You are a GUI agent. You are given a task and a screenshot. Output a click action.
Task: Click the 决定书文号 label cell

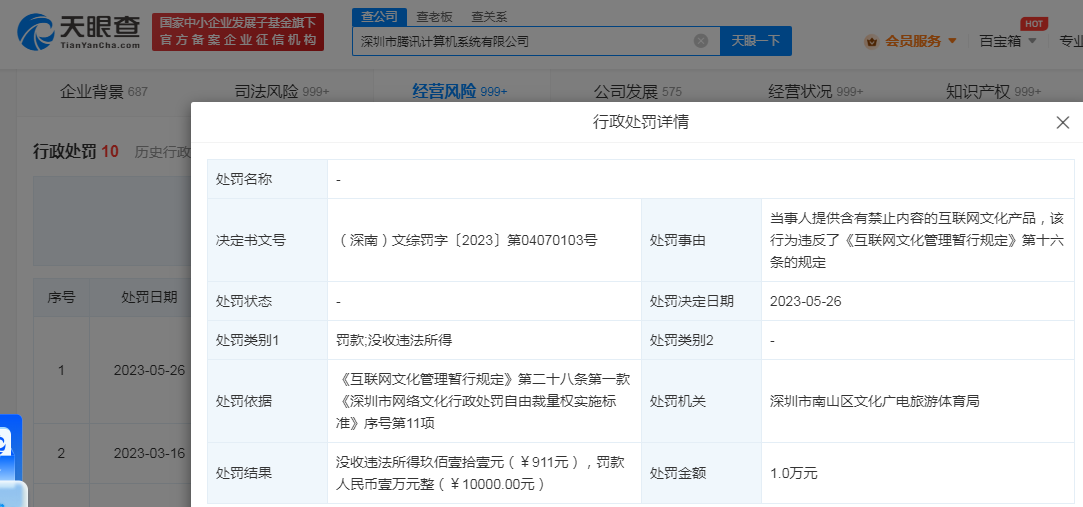(267, 240)
